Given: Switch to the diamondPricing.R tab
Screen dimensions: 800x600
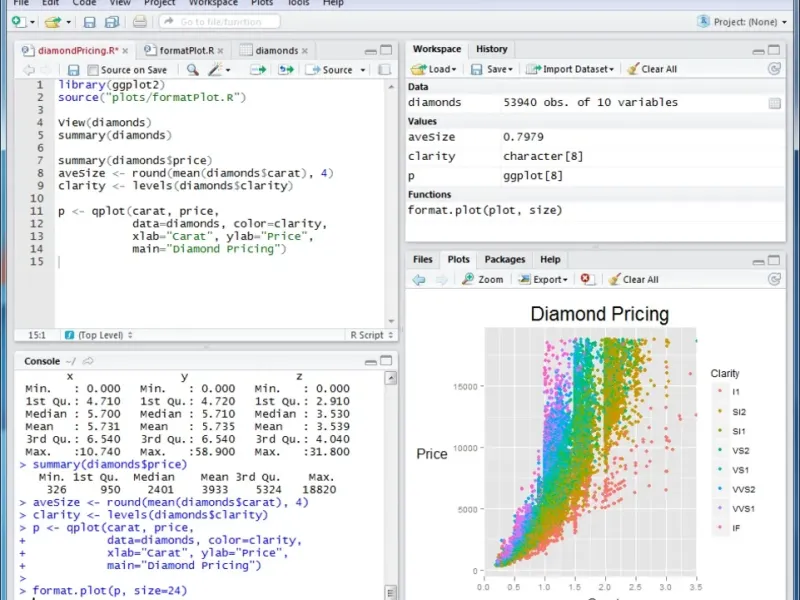Looking at the screenshot, I should coord(78,51).
